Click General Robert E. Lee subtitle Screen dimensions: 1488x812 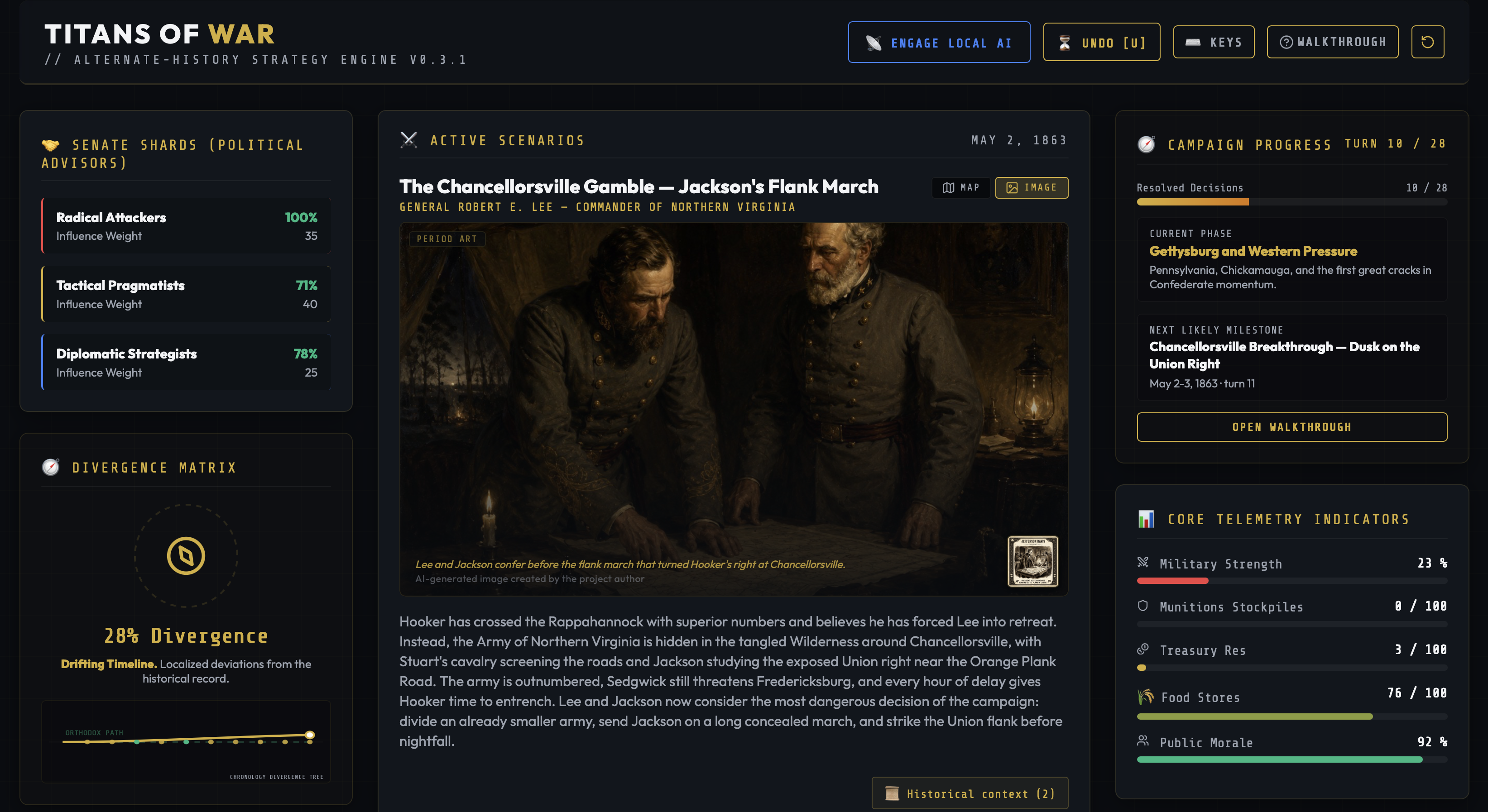coord(597,207)
